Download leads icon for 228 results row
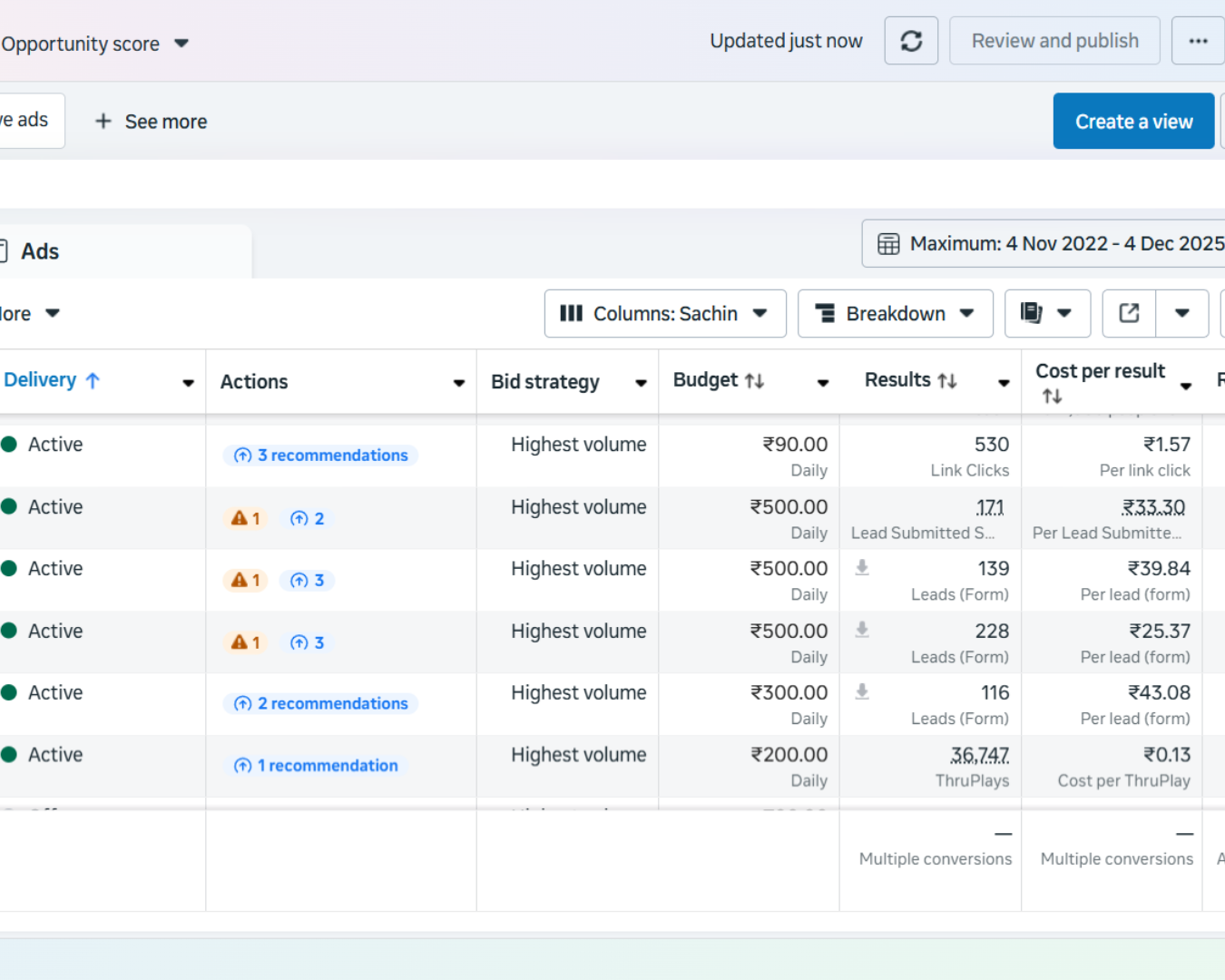Viewport: 1225px width, 980px height. (862, 630)
